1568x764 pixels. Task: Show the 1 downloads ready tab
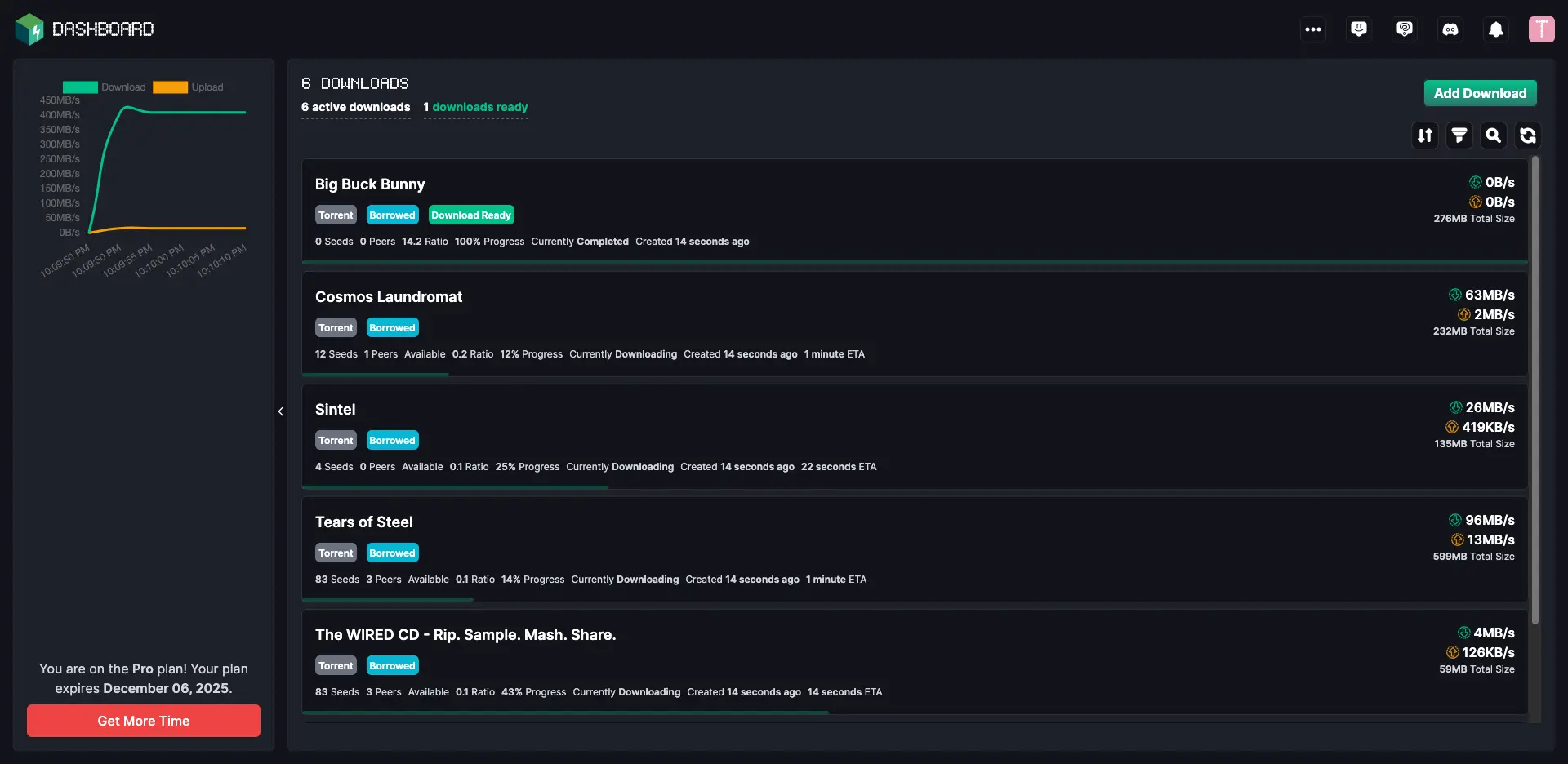pos(475,107)
